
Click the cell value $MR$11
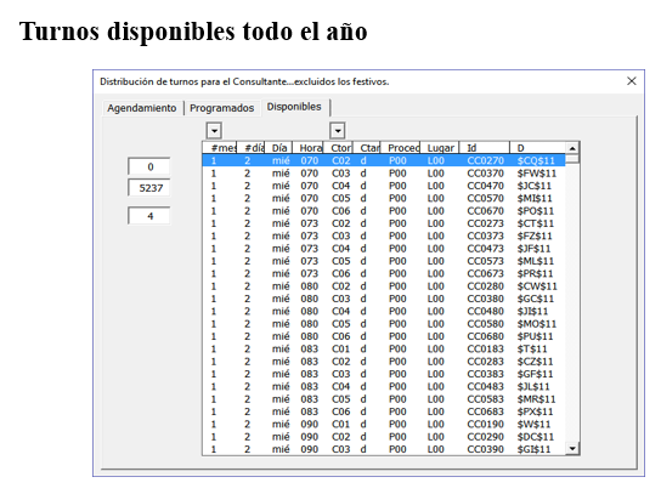point(536,399)
